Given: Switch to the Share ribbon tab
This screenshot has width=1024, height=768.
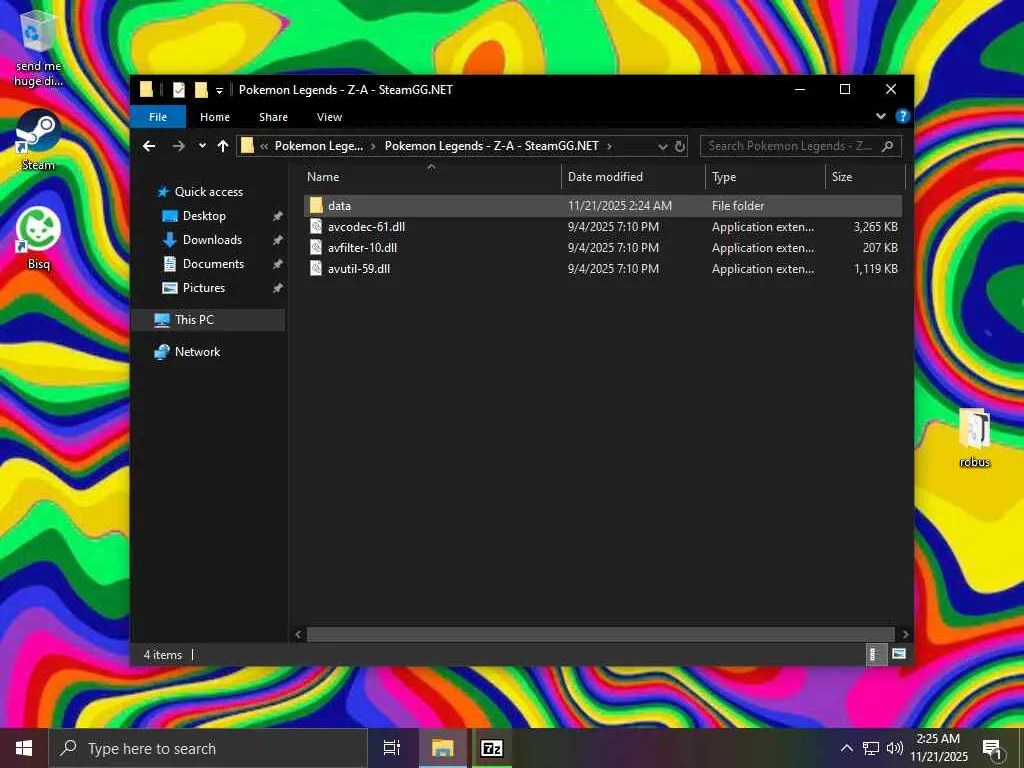Looking at the screenshot, I should [273, 117].
